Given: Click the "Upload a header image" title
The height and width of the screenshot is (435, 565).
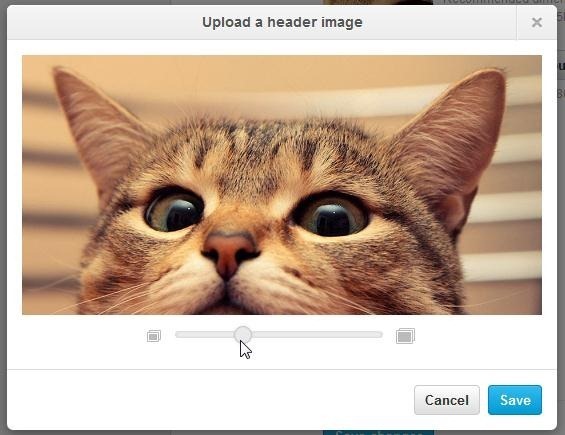Looking at the screenshot, I should click(282, 22).
